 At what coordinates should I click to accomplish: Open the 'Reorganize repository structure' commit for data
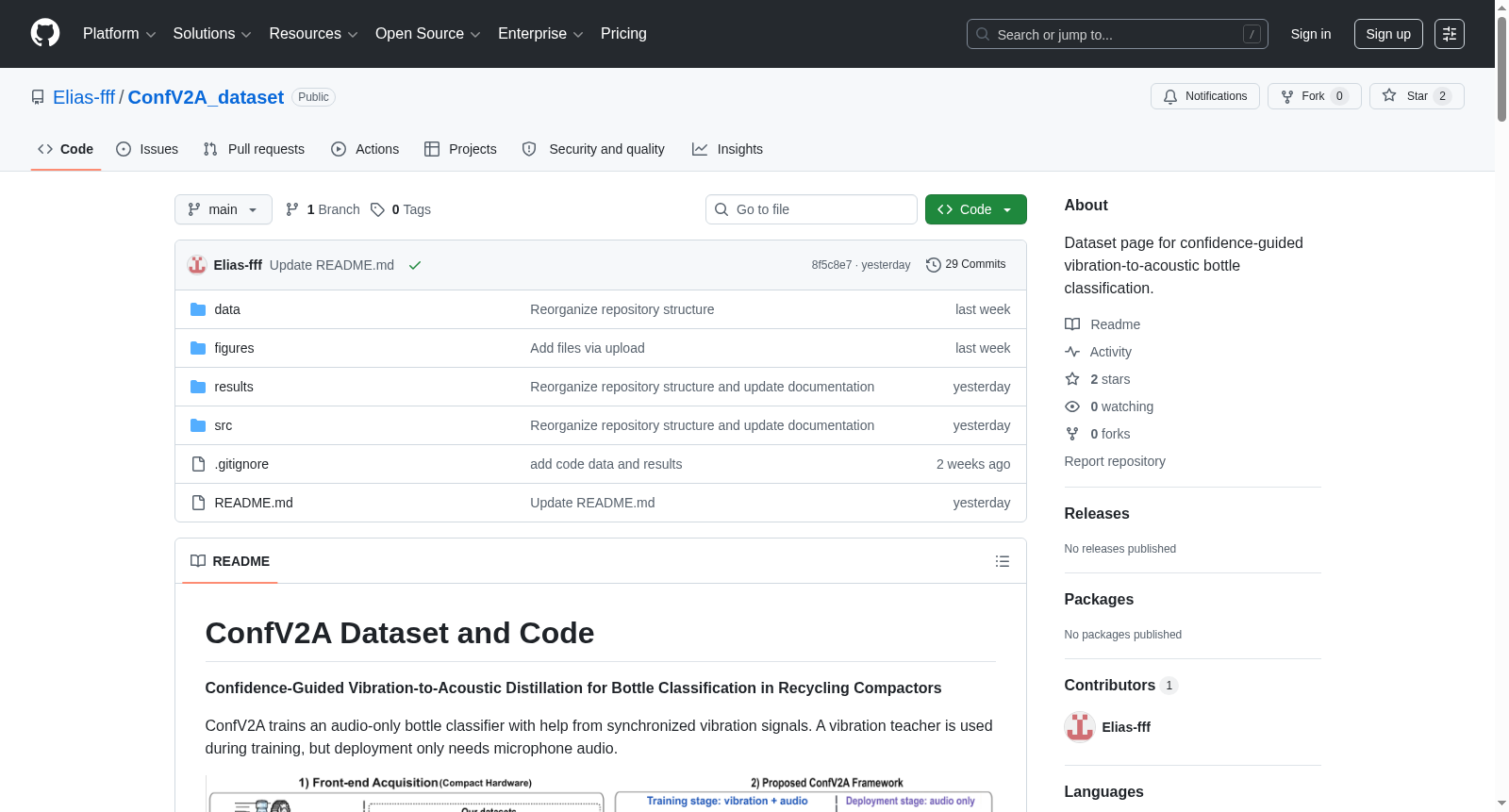(x=622, y=309)
